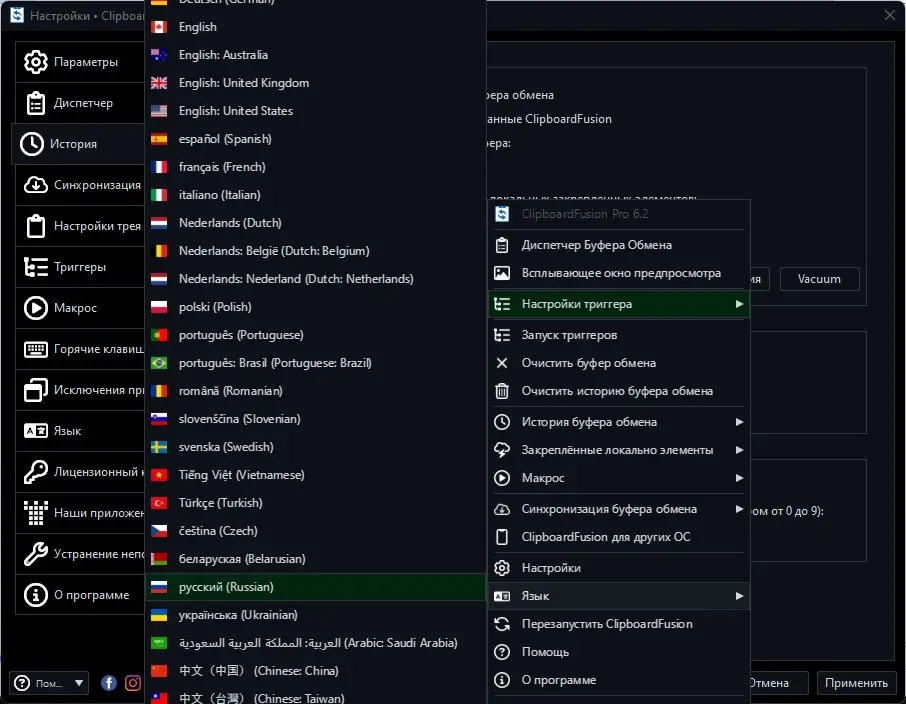Click the picture icon for Всплывающее окно предпросмотра
The height and width of the screenshot is (704, 906).
(x=502, y=273)
